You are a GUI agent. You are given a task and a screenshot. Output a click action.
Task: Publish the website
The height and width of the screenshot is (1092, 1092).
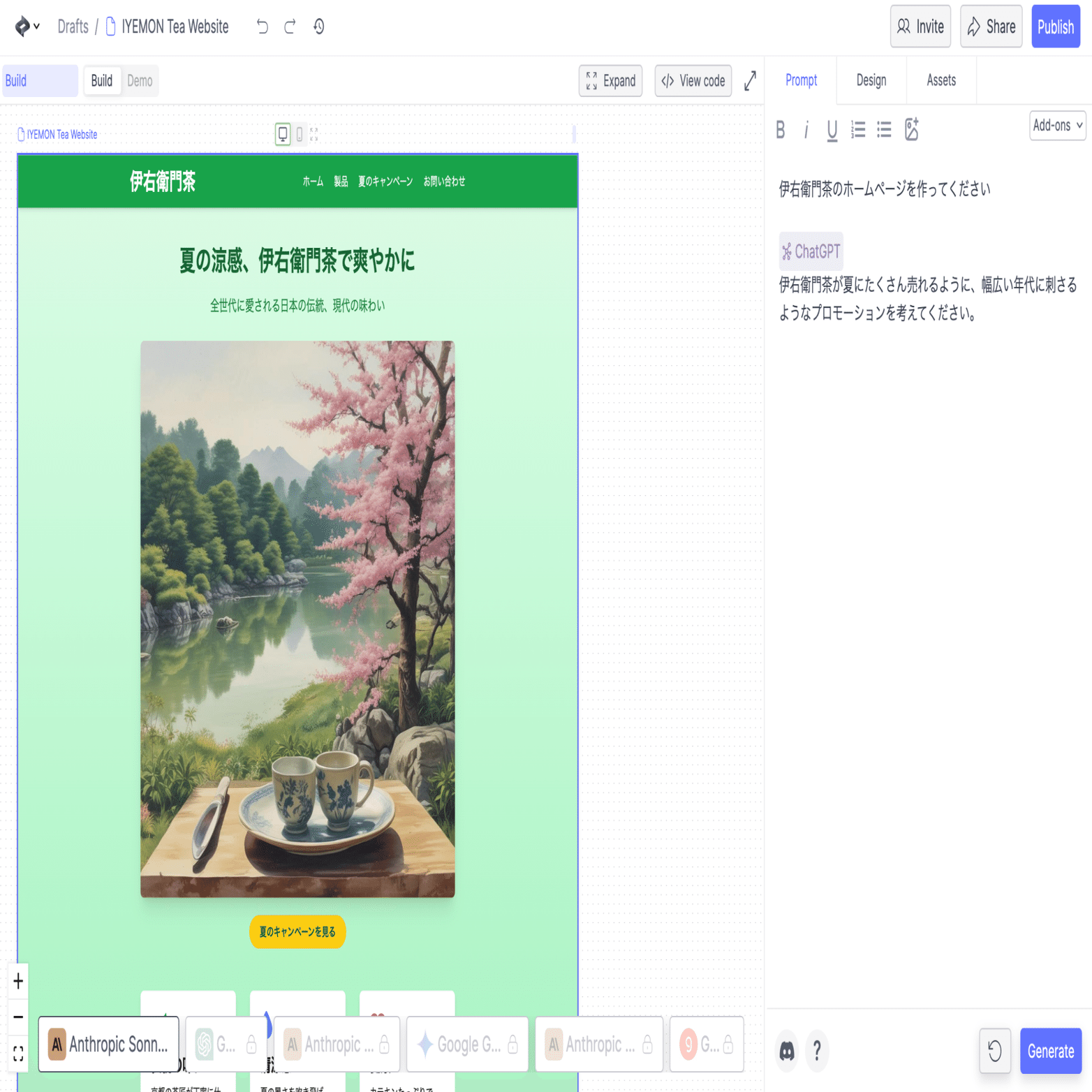tap(1056, 27)
